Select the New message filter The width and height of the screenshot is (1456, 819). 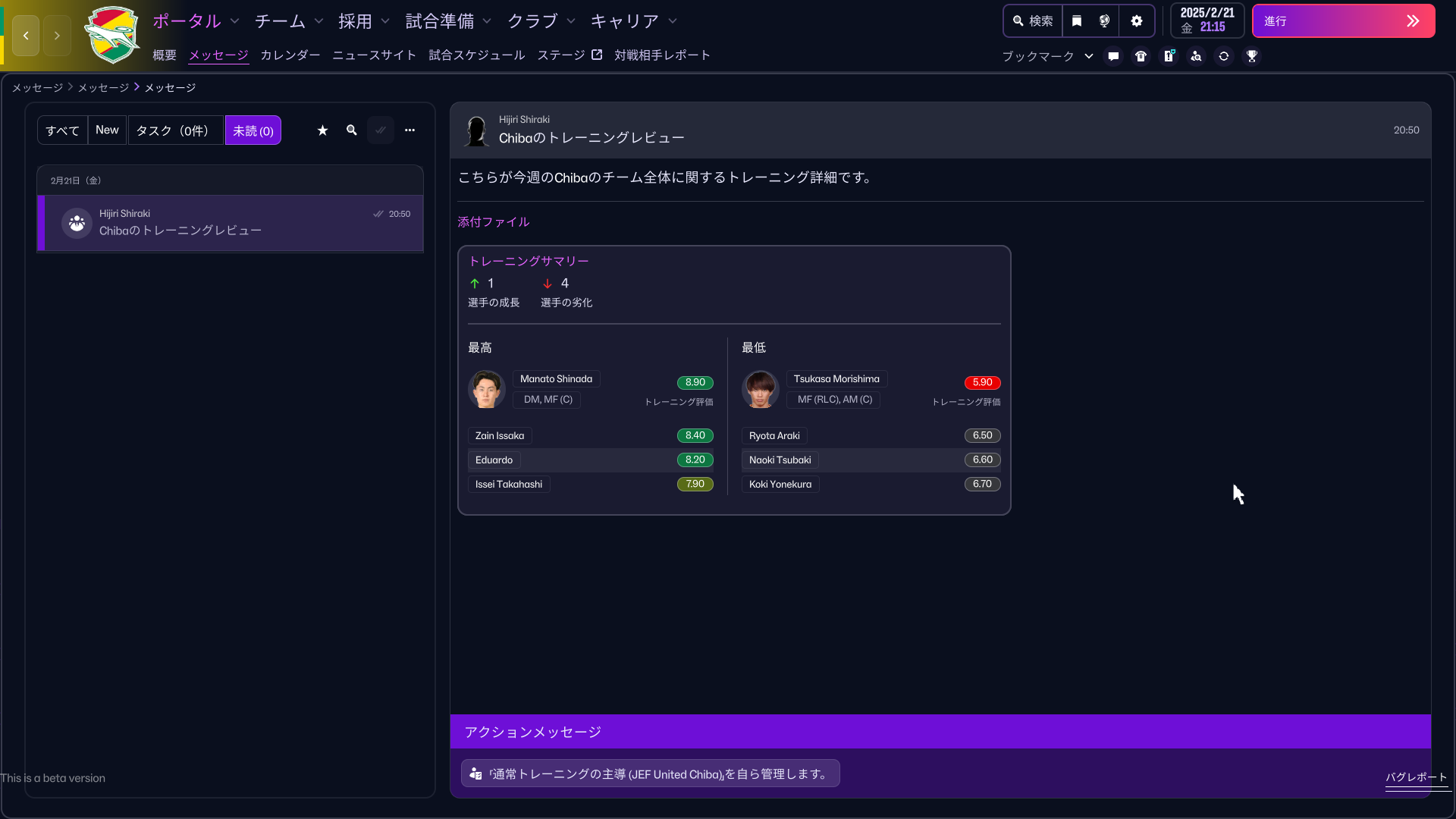pos(107,130)
